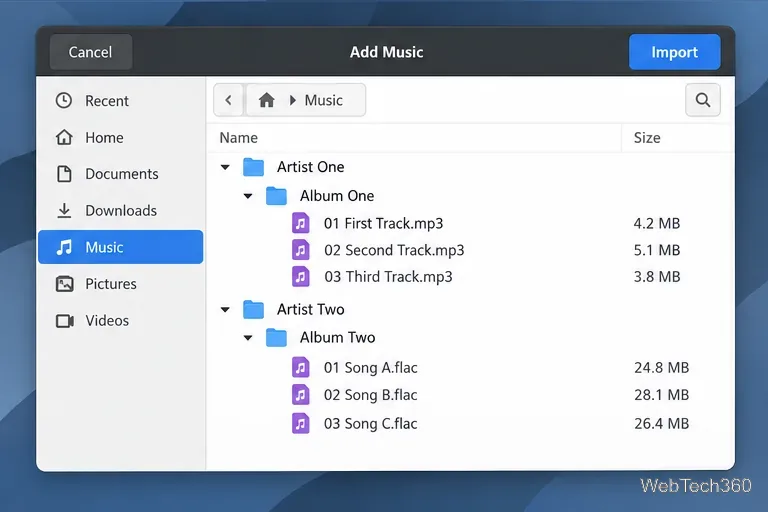Viewport: 768px width, 512px height.
Task: Click the picture icon beside Pictures
Action: tap(64, 284)
